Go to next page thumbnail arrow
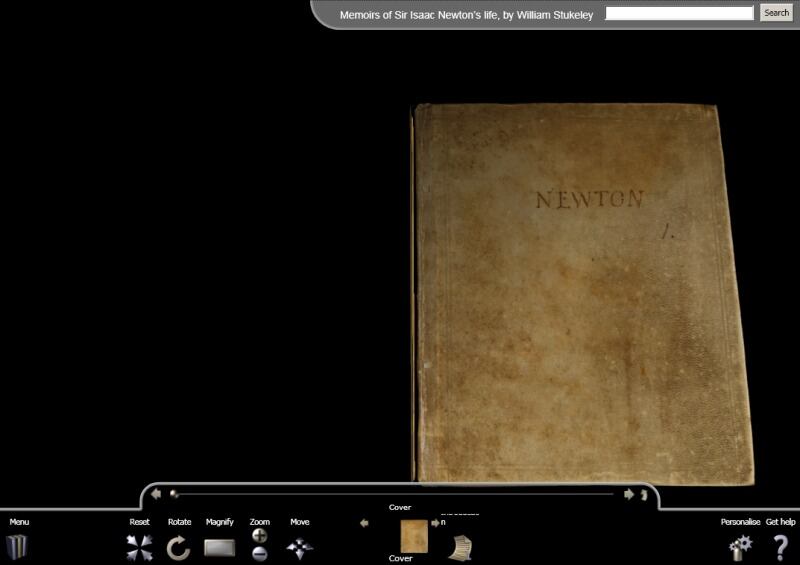 [x=435, y=522]
